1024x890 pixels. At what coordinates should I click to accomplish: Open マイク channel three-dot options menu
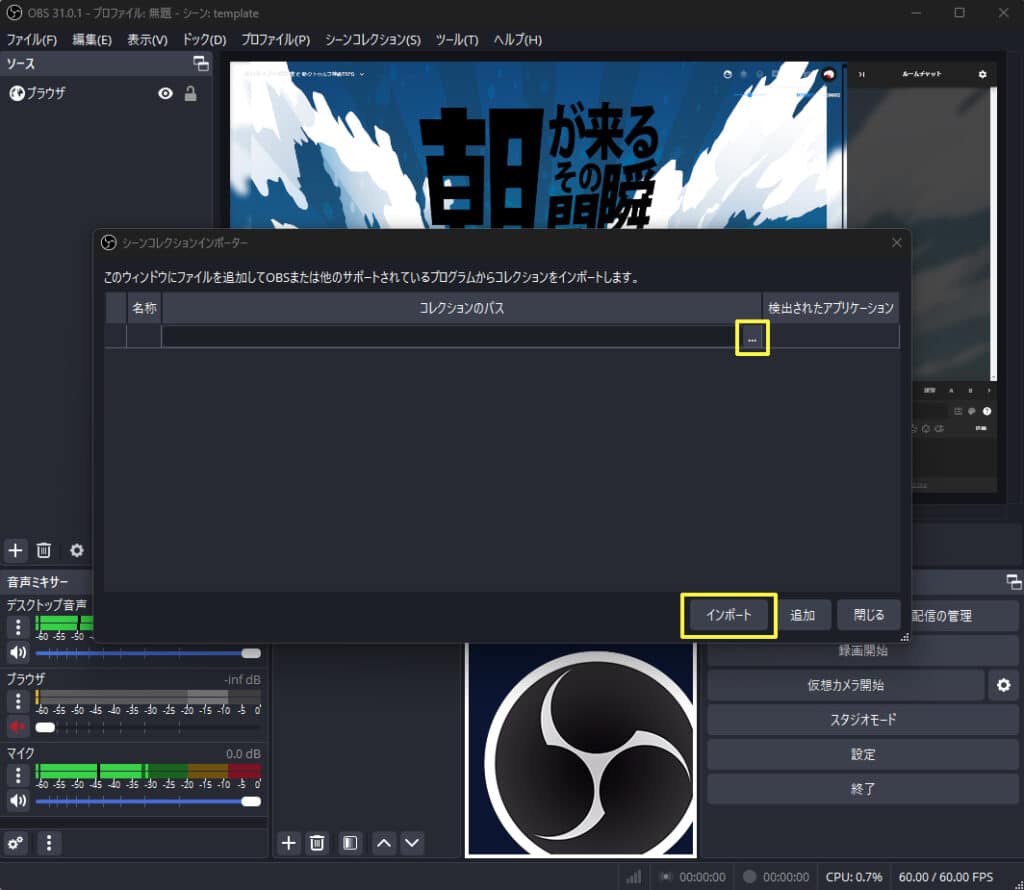coord(18,775)
